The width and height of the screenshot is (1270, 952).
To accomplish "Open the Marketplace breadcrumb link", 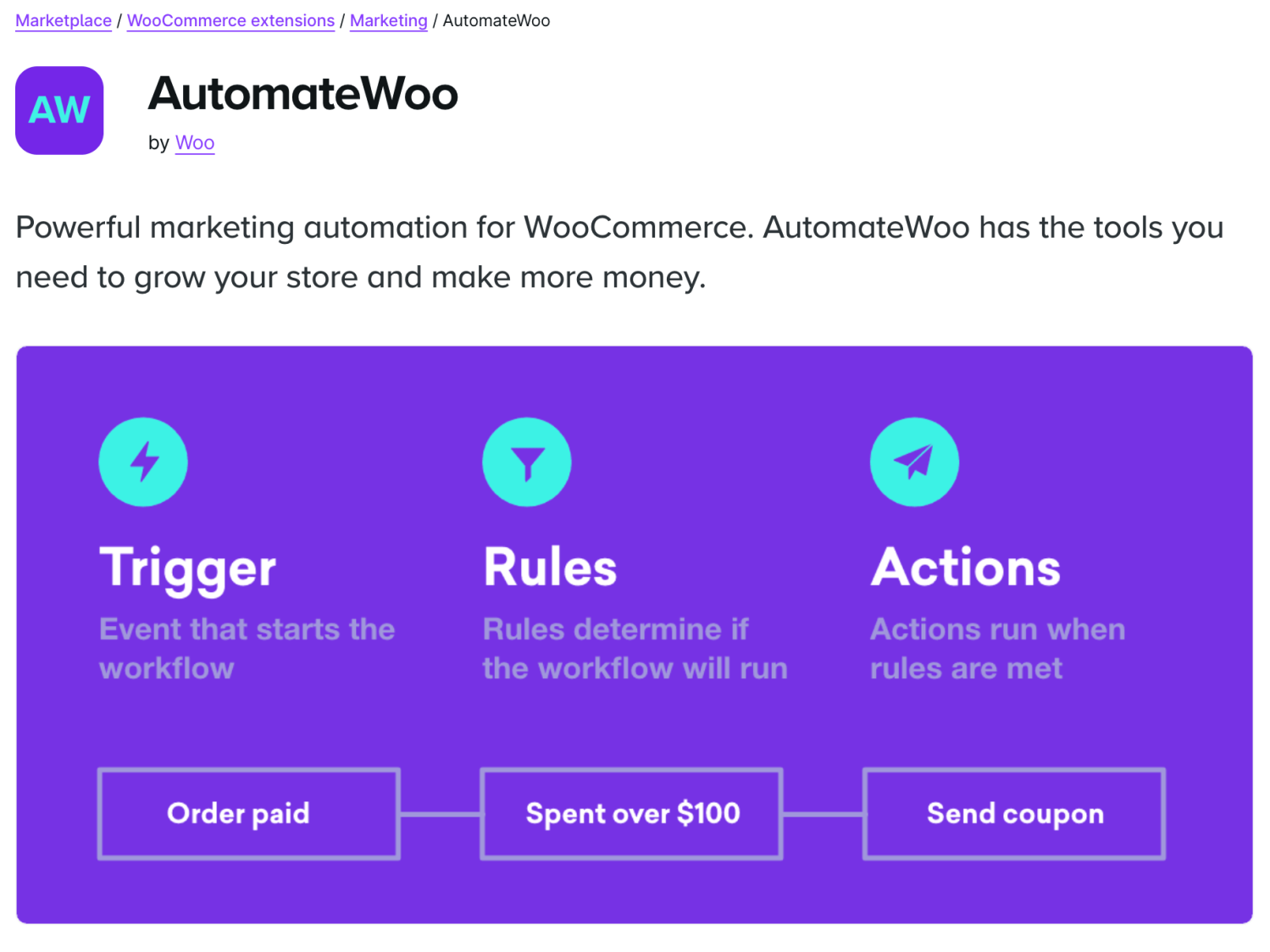I will [63, 20].
